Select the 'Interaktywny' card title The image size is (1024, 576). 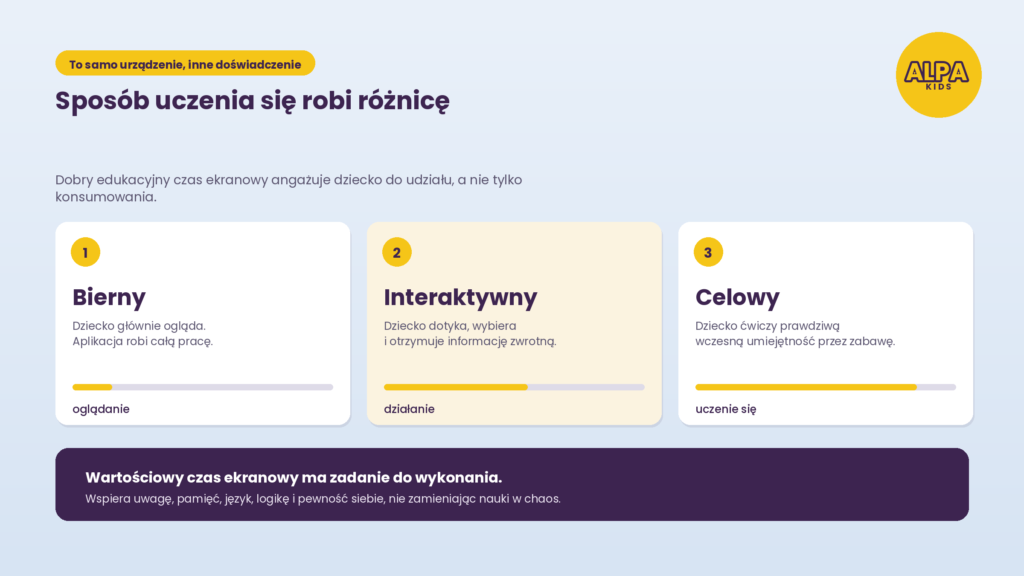point(460,297)
